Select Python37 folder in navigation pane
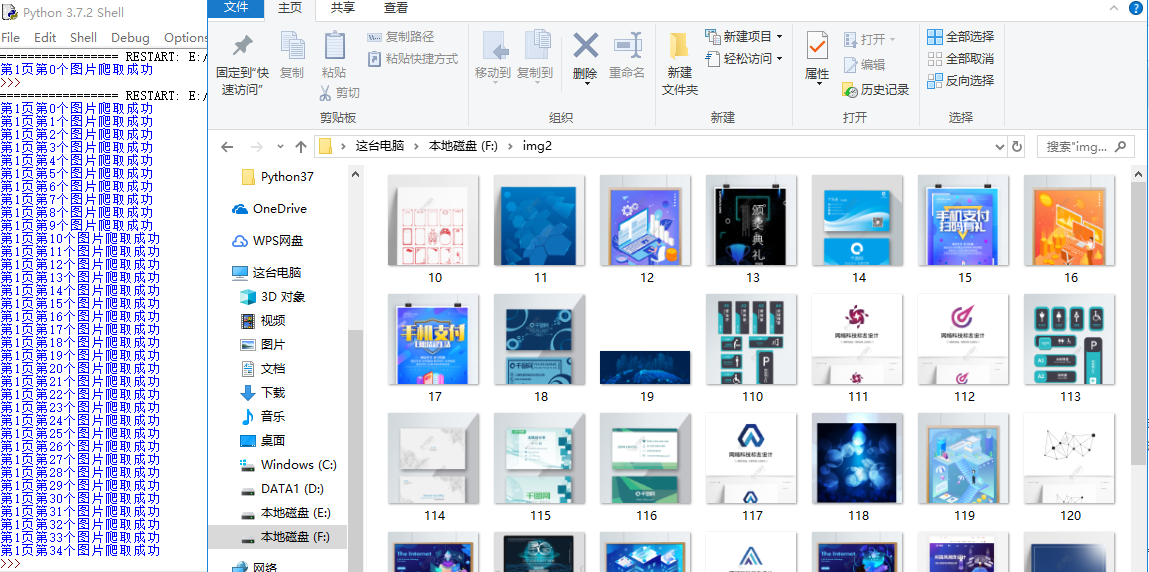1149x572 pixels. [x=278, y=177]
